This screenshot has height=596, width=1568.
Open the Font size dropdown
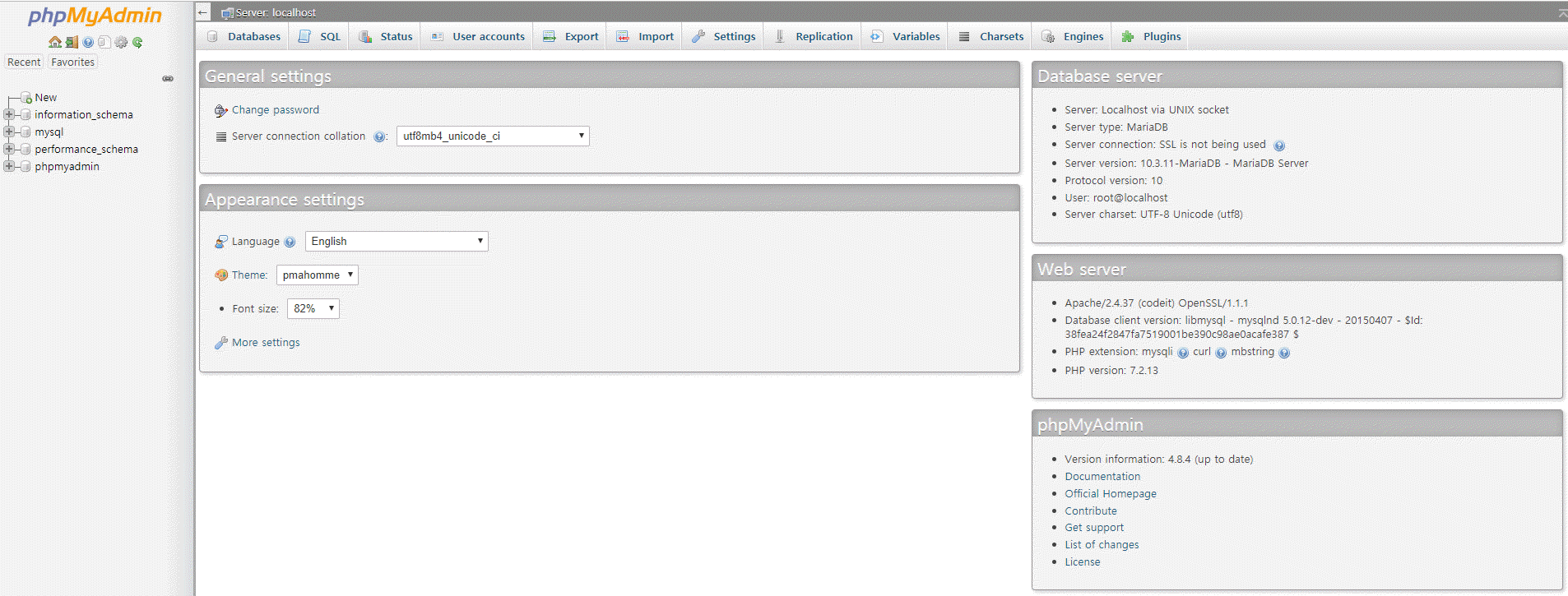tap(313, 309)
